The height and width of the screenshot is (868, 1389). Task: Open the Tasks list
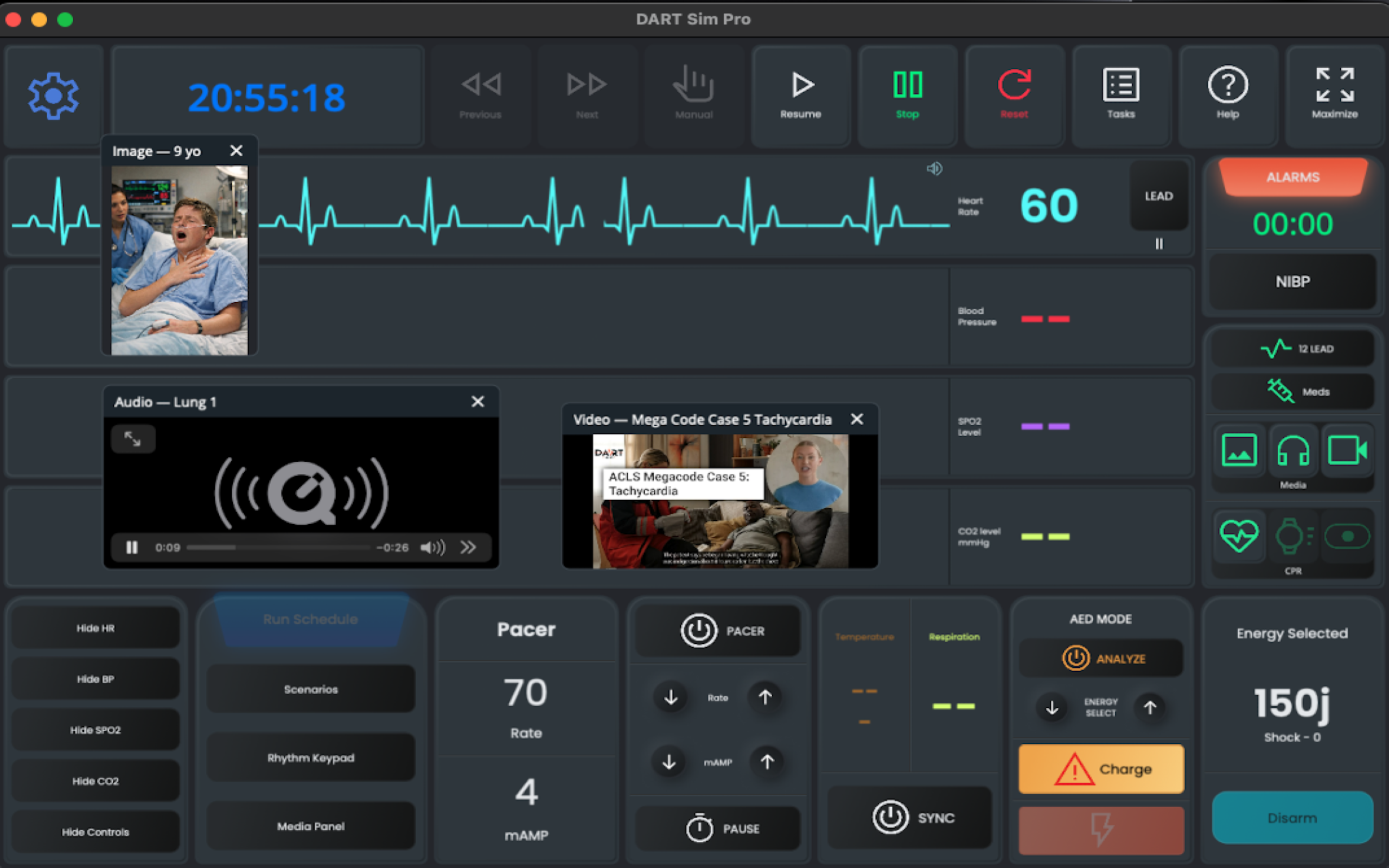1120,95
